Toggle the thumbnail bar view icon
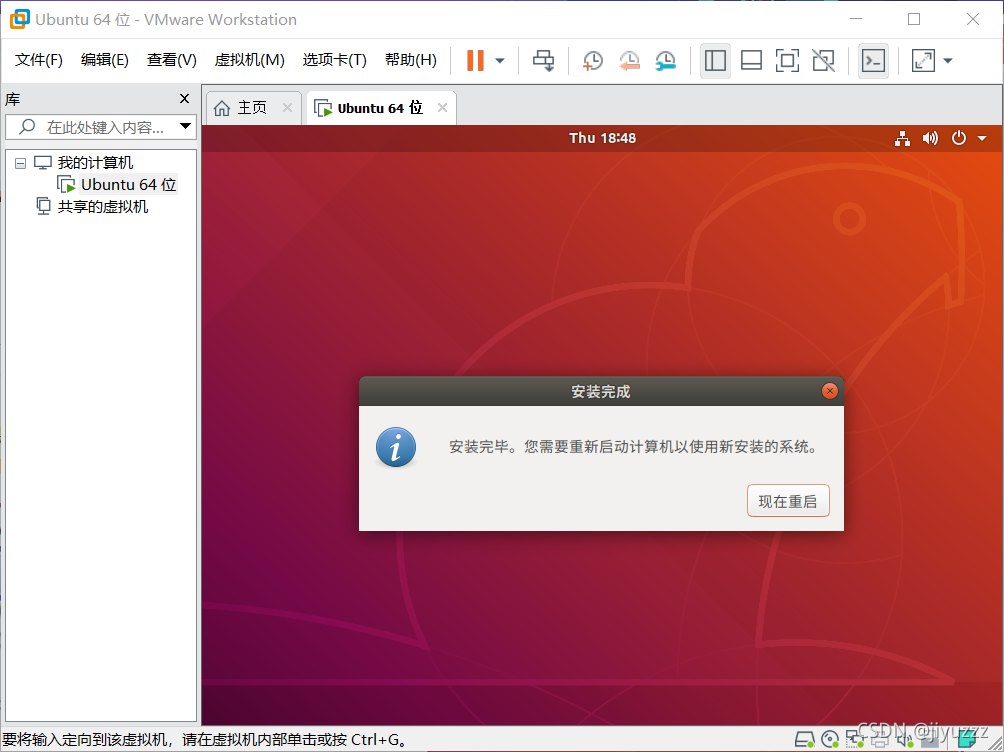Screen dimensions: 1004x752 click(x=751, y=61)
